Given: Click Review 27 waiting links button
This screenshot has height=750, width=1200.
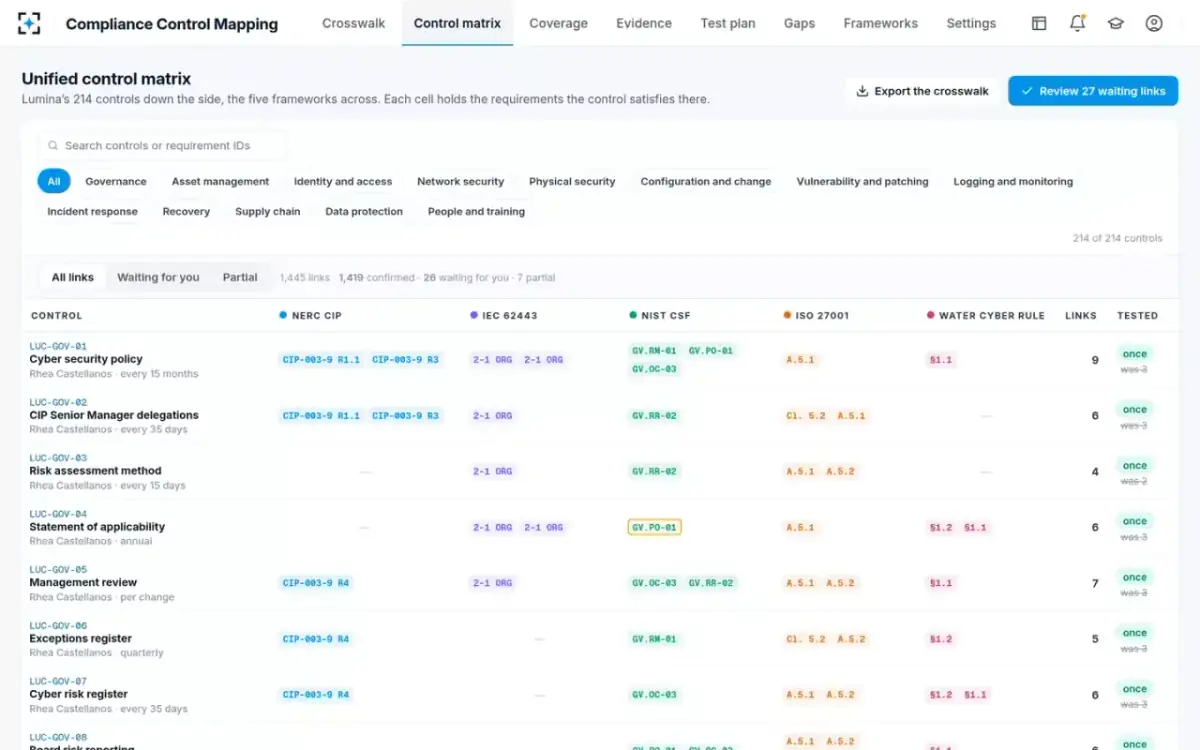Looking at the screenshot, I should click(x=1093, y=91).
